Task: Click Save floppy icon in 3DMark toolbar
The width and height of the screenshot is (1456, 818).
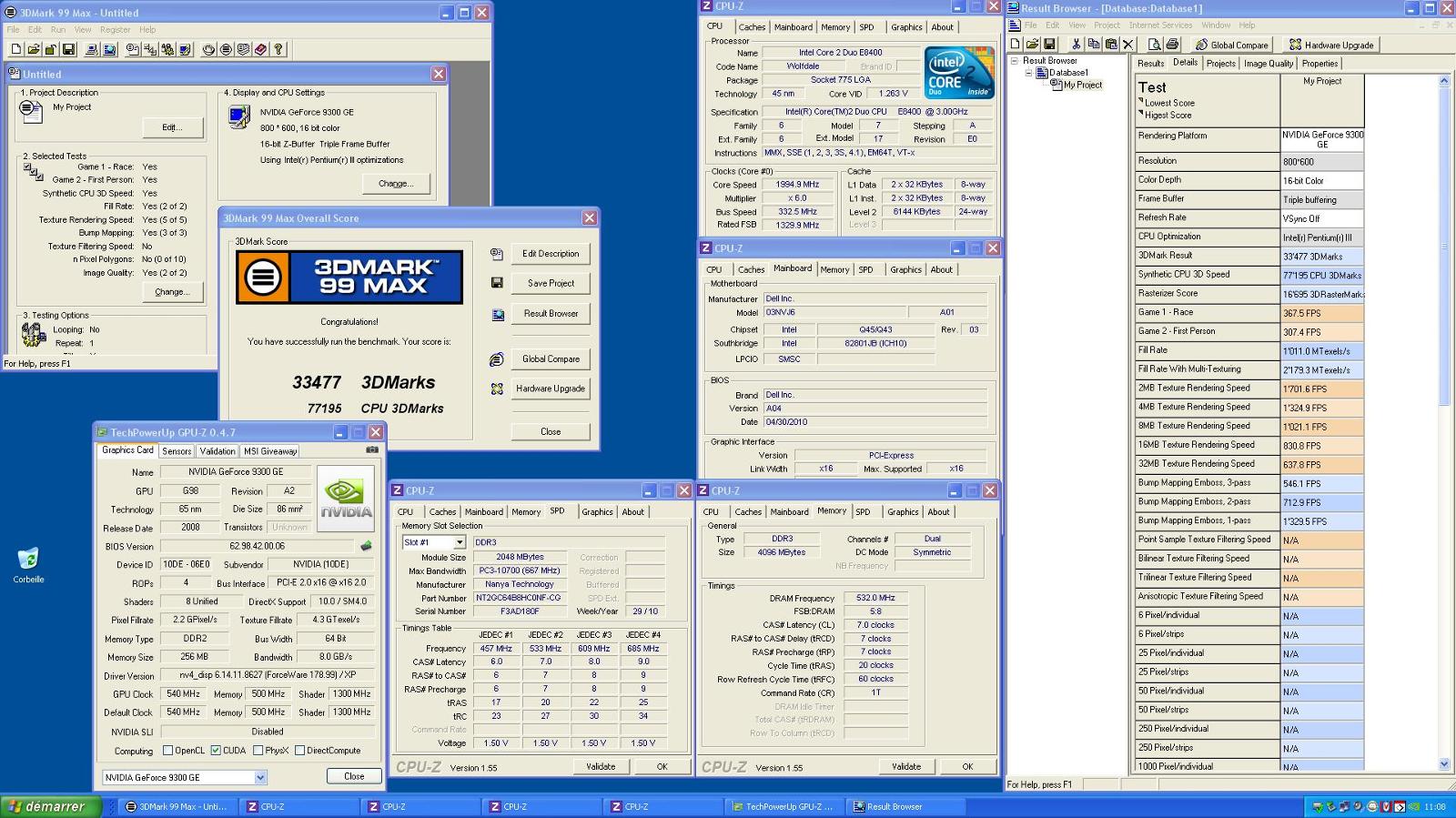Action: [68, 49]
